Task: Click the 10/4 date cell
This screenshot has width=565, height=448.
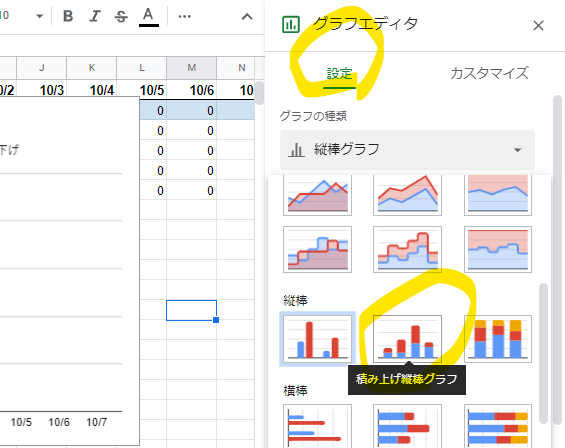Action: (92, 89)
